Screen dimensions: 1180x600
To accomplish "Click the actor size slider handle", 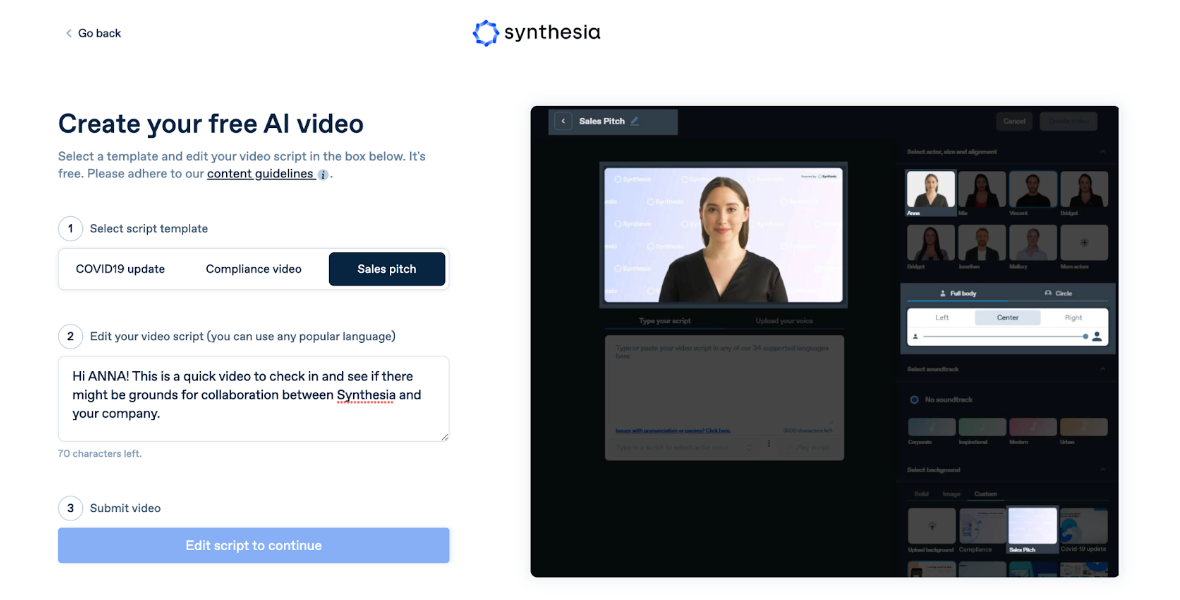I will coord(1085,337).
